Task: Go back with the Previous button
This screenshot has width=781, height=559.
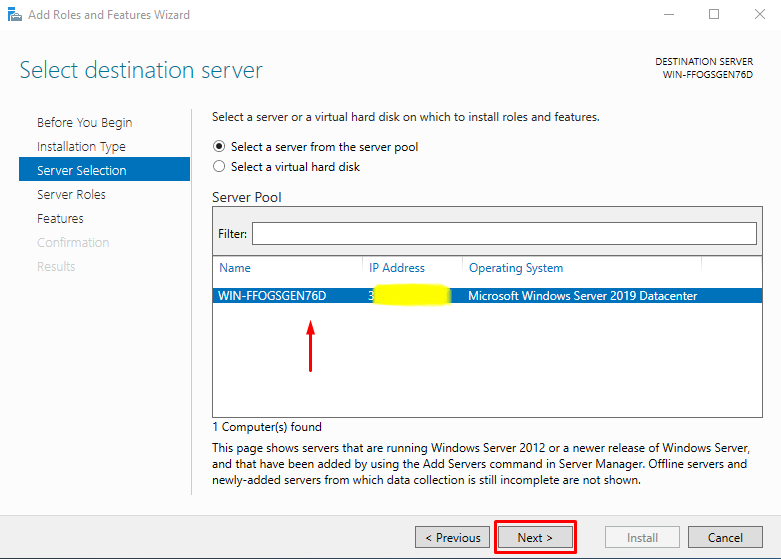Action: [452, 538]
